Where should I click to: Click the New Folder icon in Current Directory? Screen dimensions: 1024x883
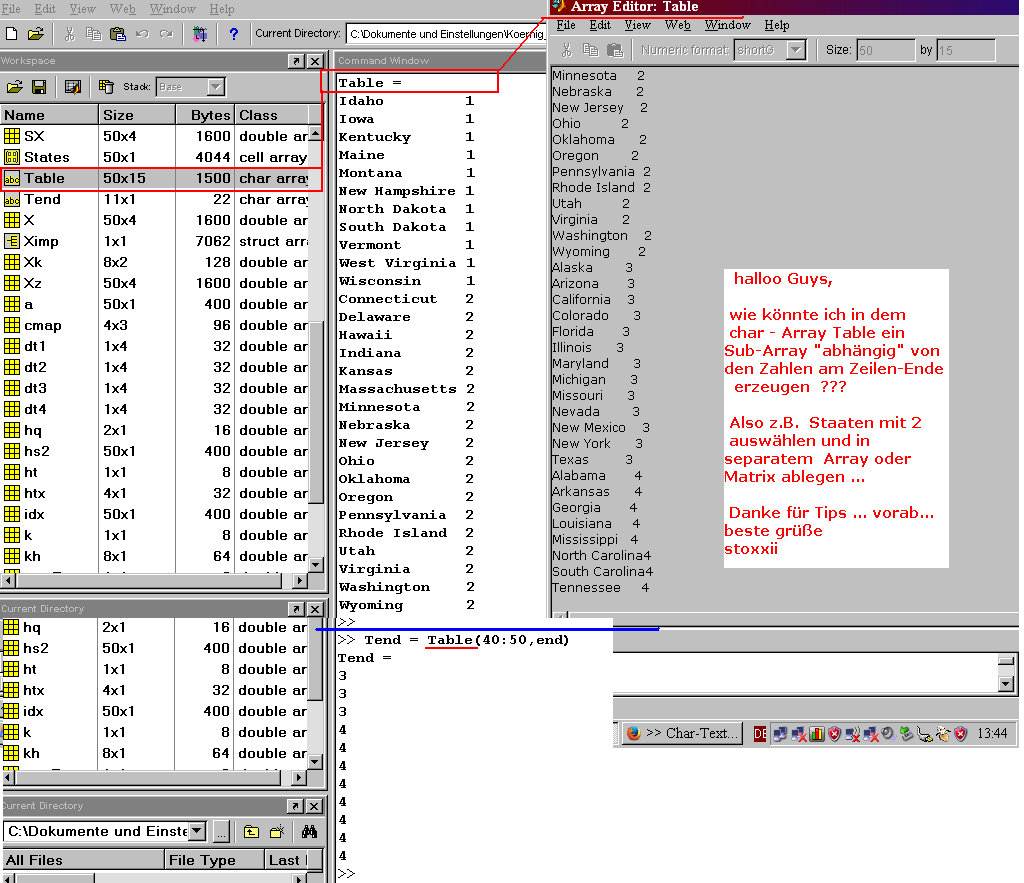[279, 831]
